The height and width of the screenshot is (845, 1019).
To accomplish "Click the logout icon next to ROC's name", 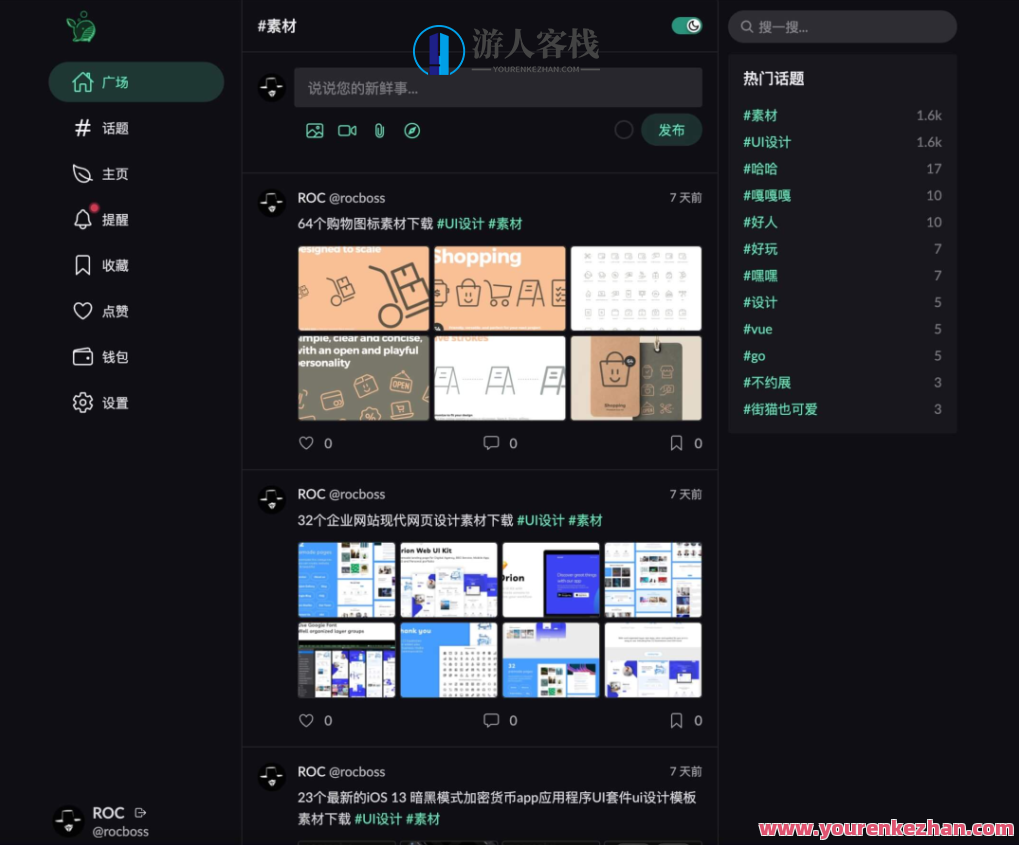I will (139, 812).
